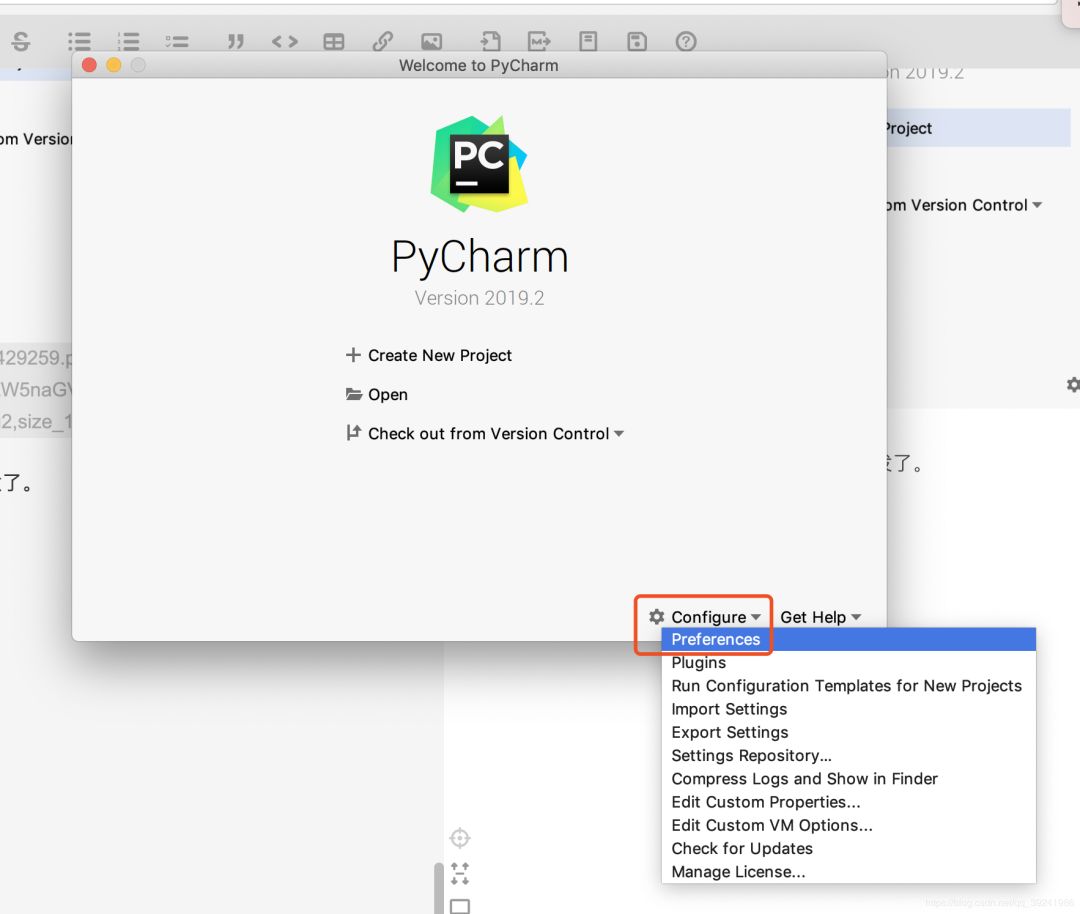
Task: Insert a table from the editor toolbar
Action: coord(333,41)
